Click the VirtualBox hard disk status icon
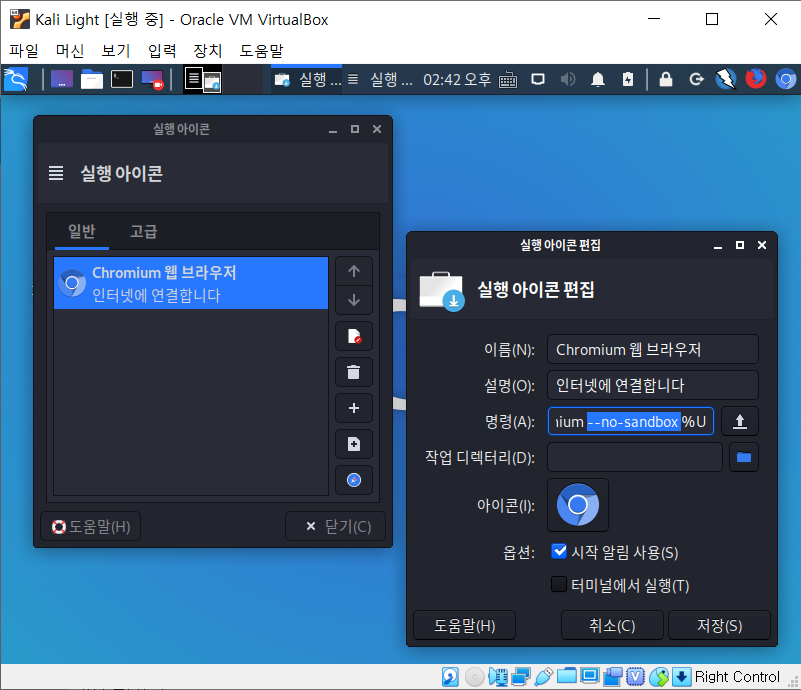 coord(450,677)
